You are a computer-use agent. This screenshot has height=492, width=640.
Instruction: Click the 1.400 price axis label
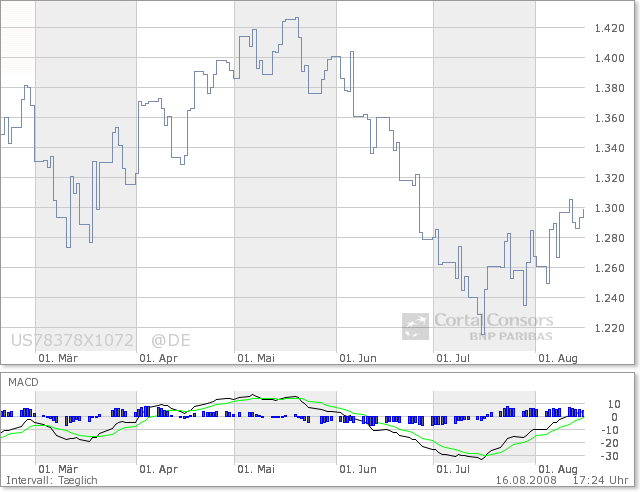tap(610, 58)
